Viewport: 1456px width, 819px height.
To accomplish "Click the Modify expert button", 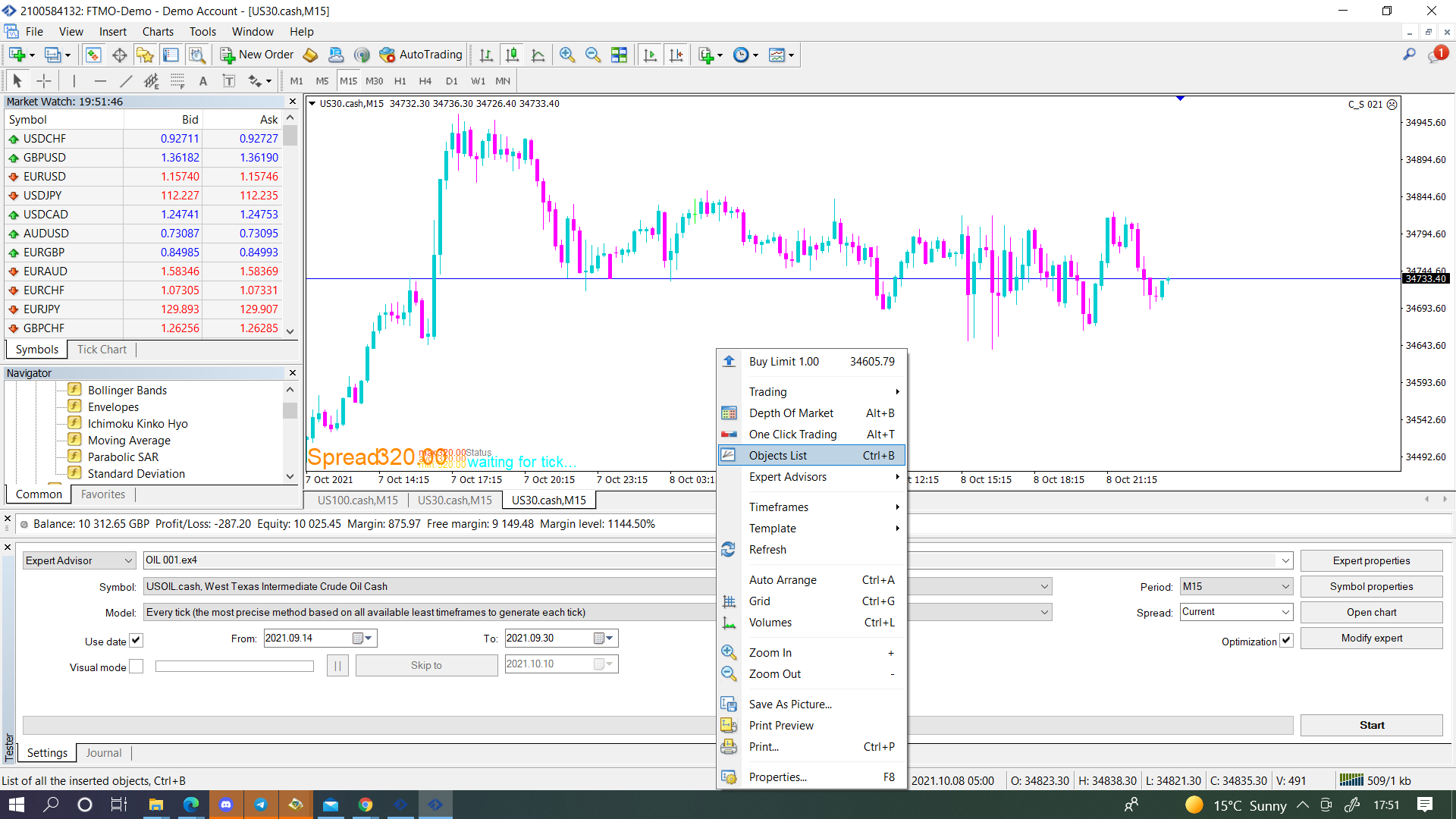I will tap(1371, 638).
